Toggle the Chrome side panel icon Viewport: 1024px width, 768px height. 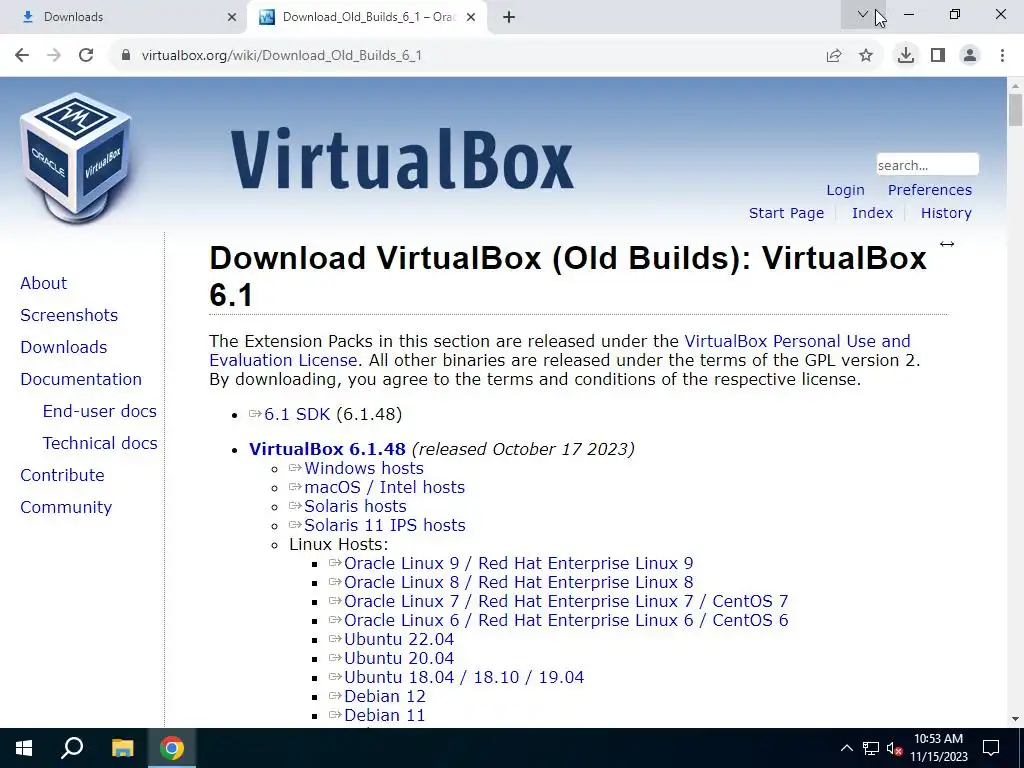938,56
